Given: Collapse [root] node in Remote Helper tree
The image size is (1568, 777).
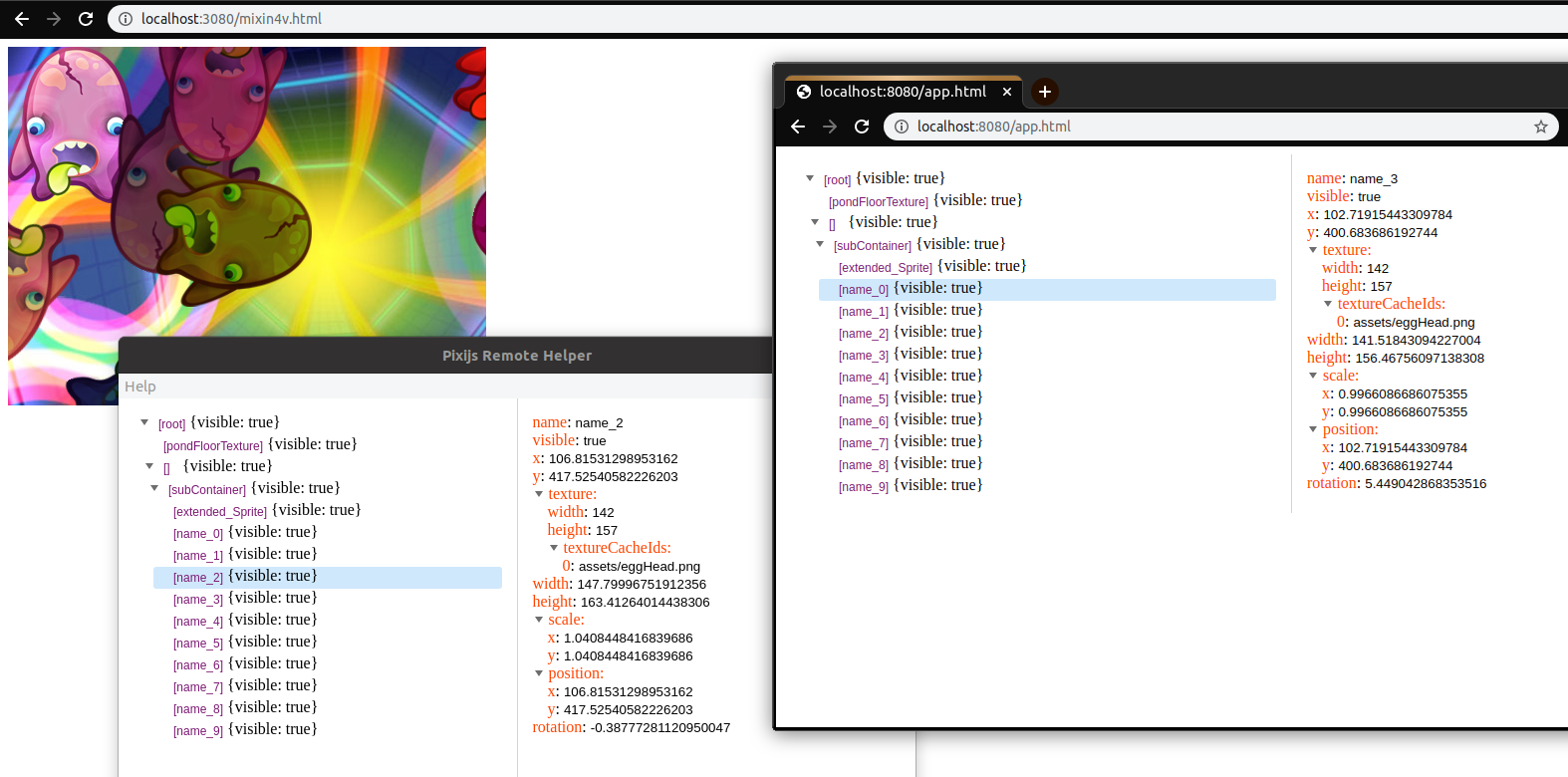Looking at the screenshot, I should [144, 422].
